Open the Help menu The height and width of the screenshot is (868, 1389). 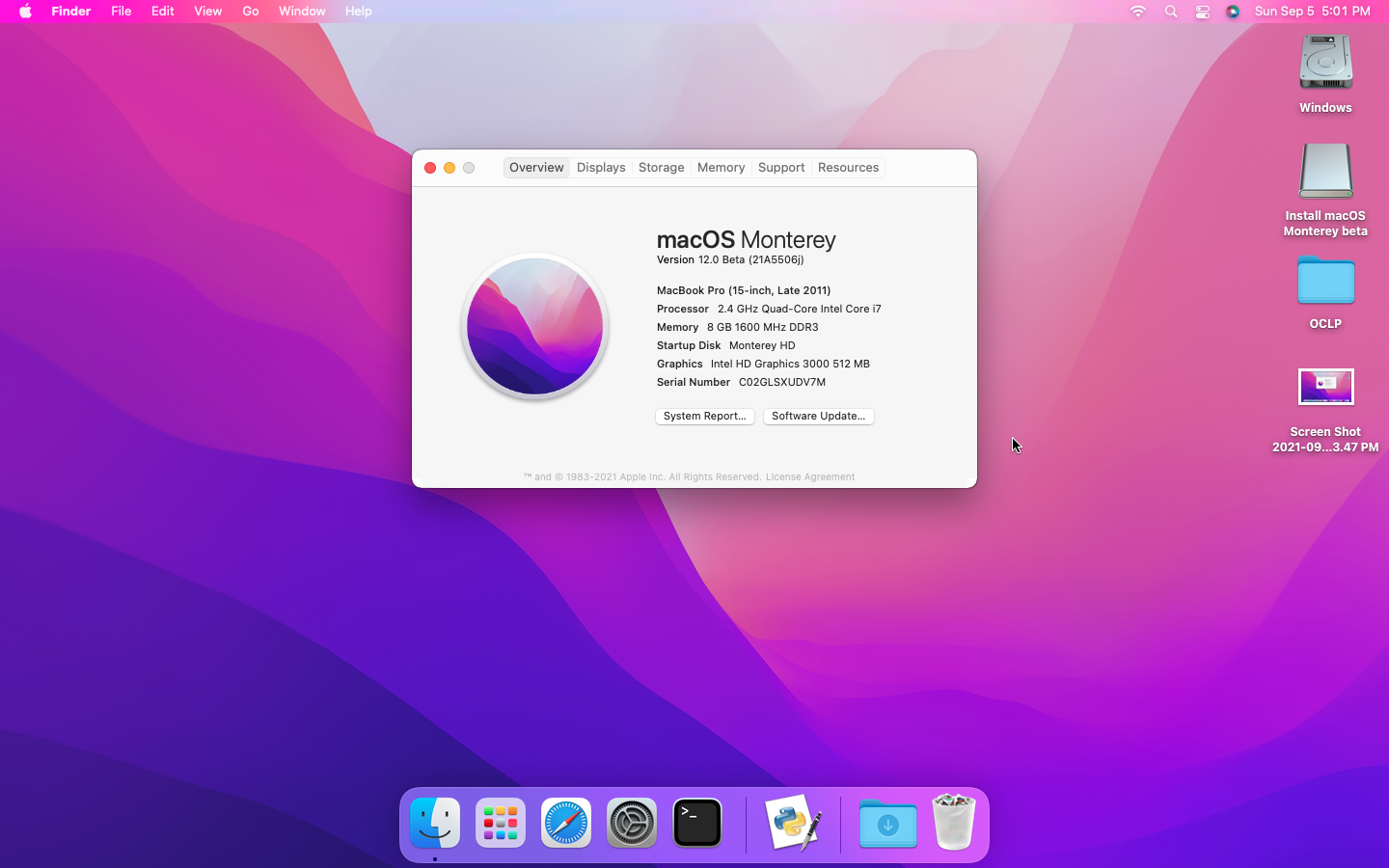(x=358, y=12)
